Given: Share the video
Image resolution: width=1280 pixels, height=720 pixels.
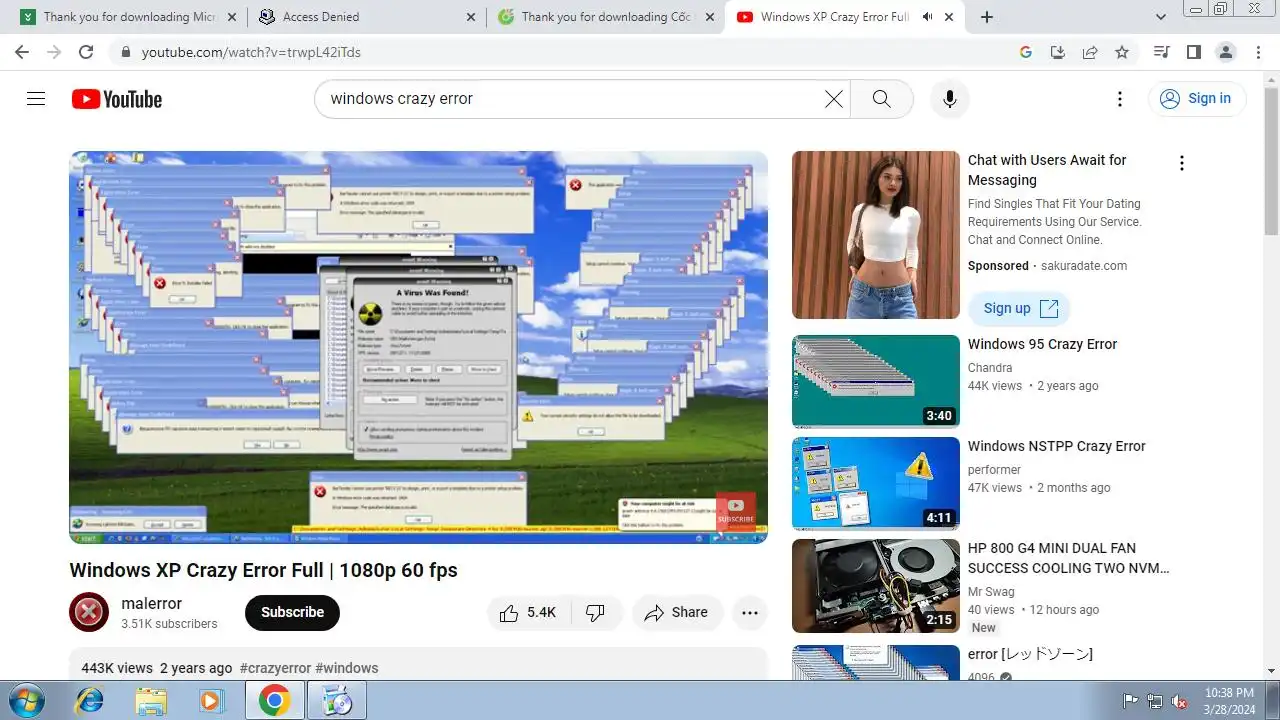Looking at the screenshot, I should click(x=677, y=612).
